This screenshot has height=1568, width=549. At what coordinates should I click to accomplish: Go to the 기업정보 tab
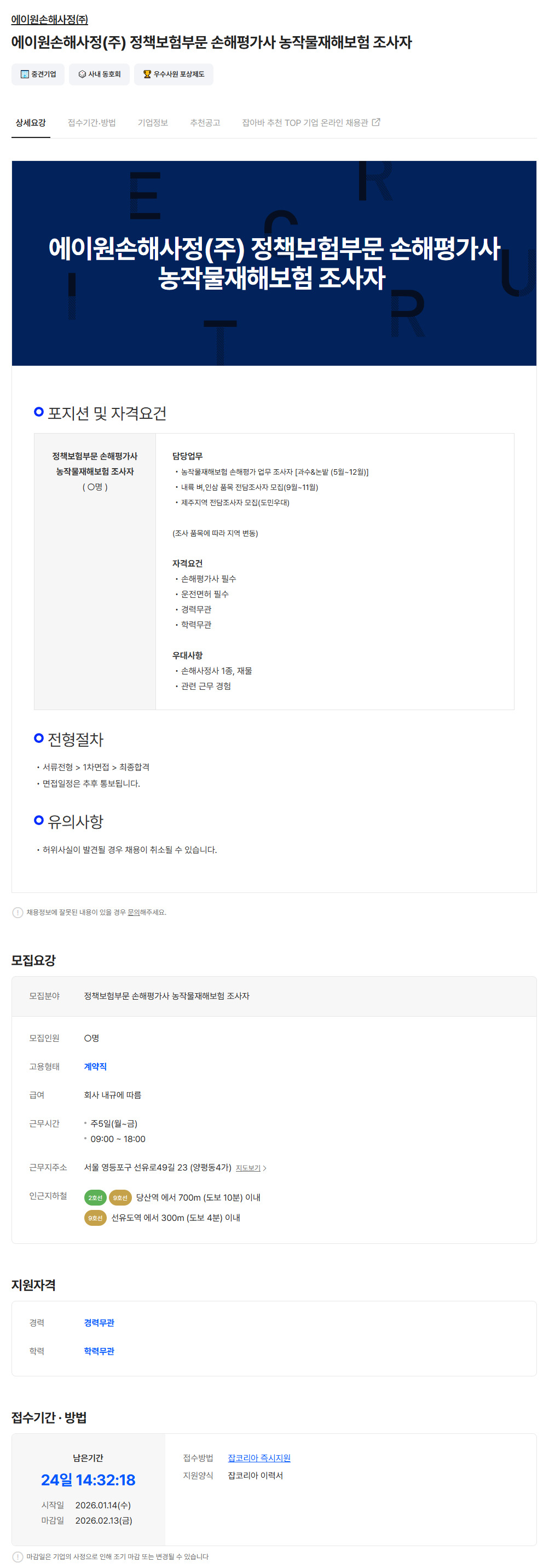pyautogui.click(x=152, y=123)
